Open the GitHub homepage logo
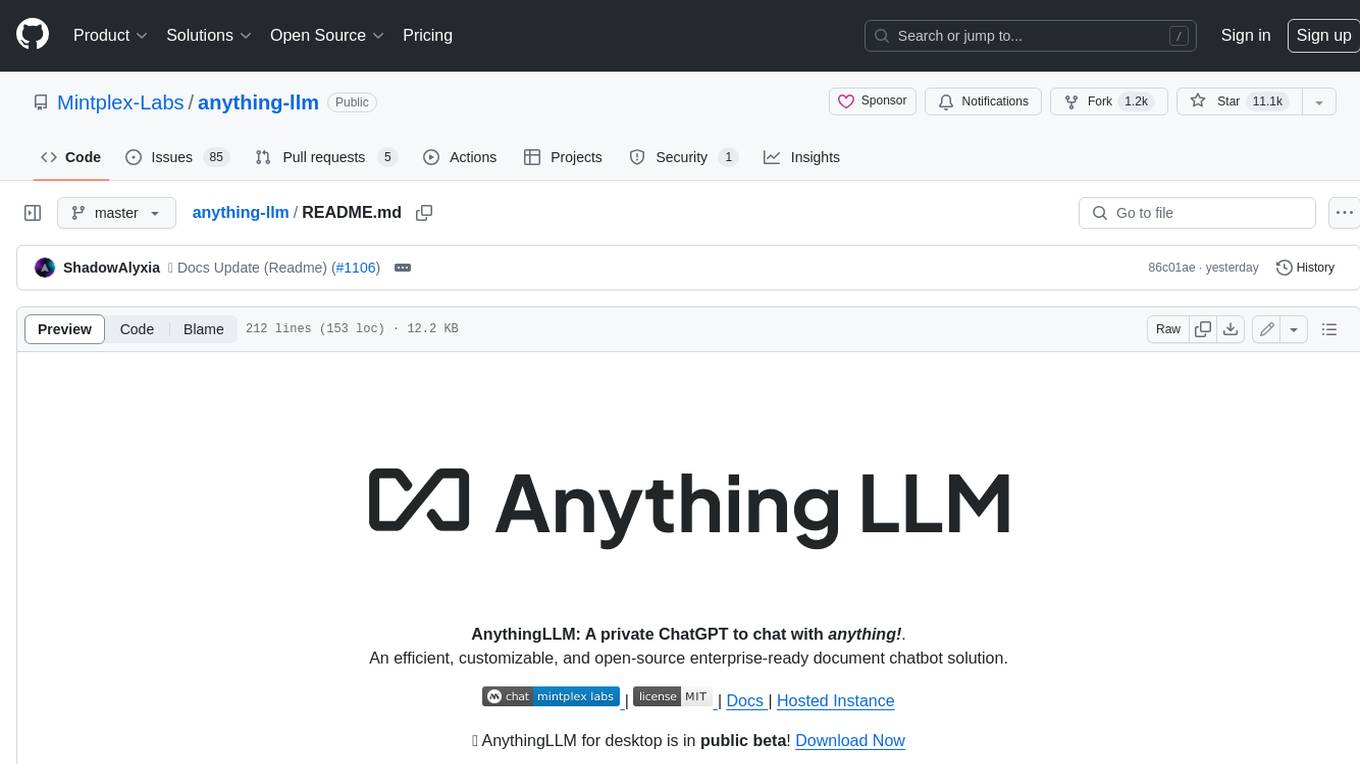This screenshot has height=764, width=1360. 32,35
